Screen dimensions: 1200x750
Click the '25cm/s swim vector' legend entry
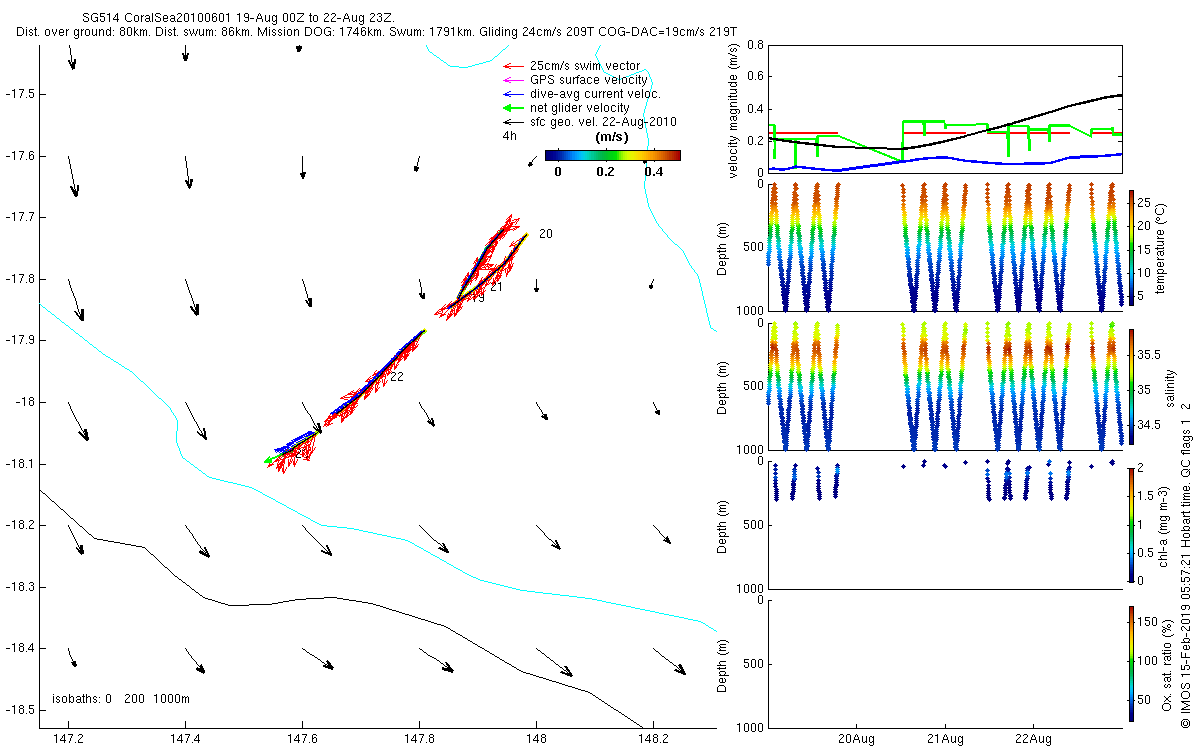point(585,66)
